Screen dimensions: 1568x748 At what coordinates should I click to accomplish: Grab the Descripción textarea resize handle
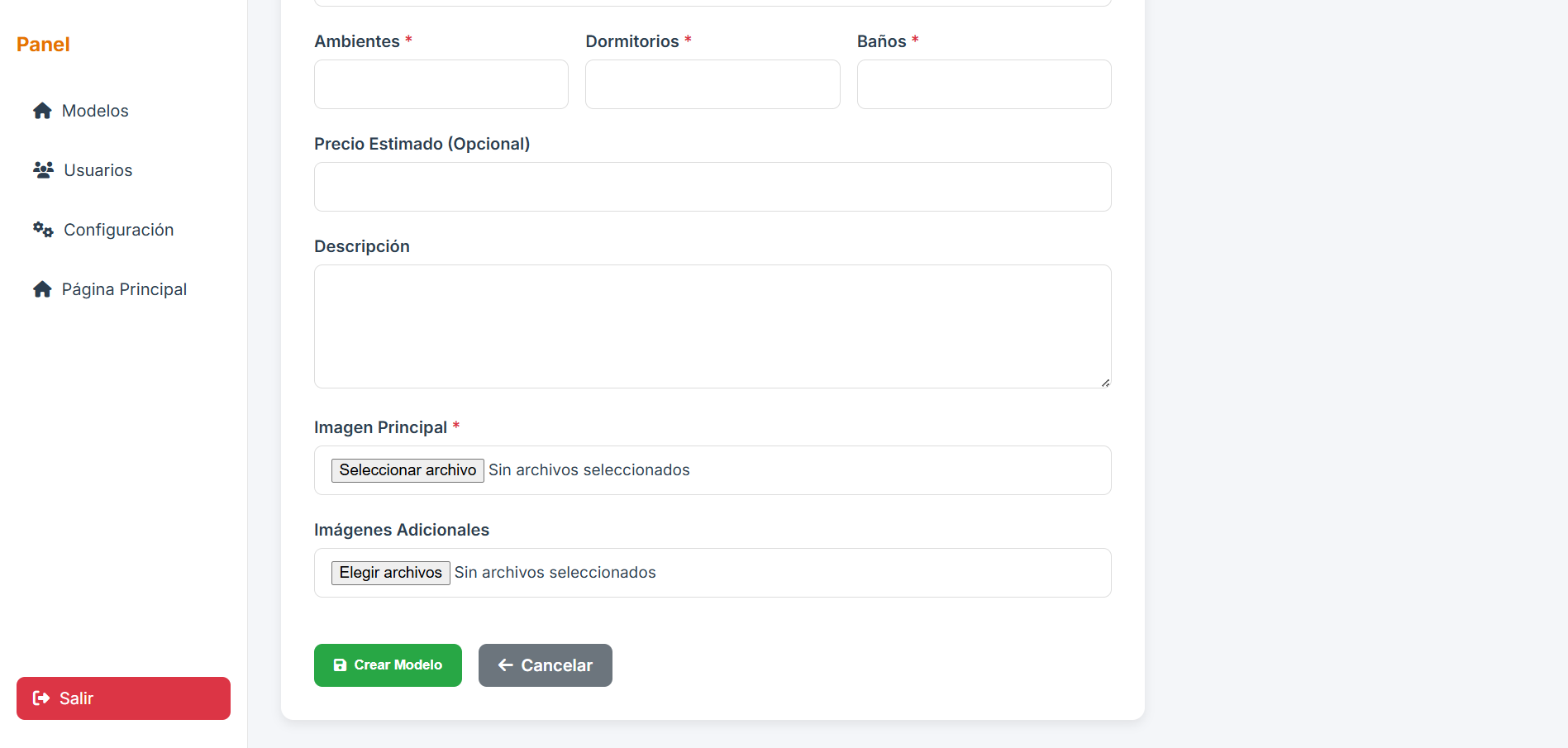[1105, 383]
